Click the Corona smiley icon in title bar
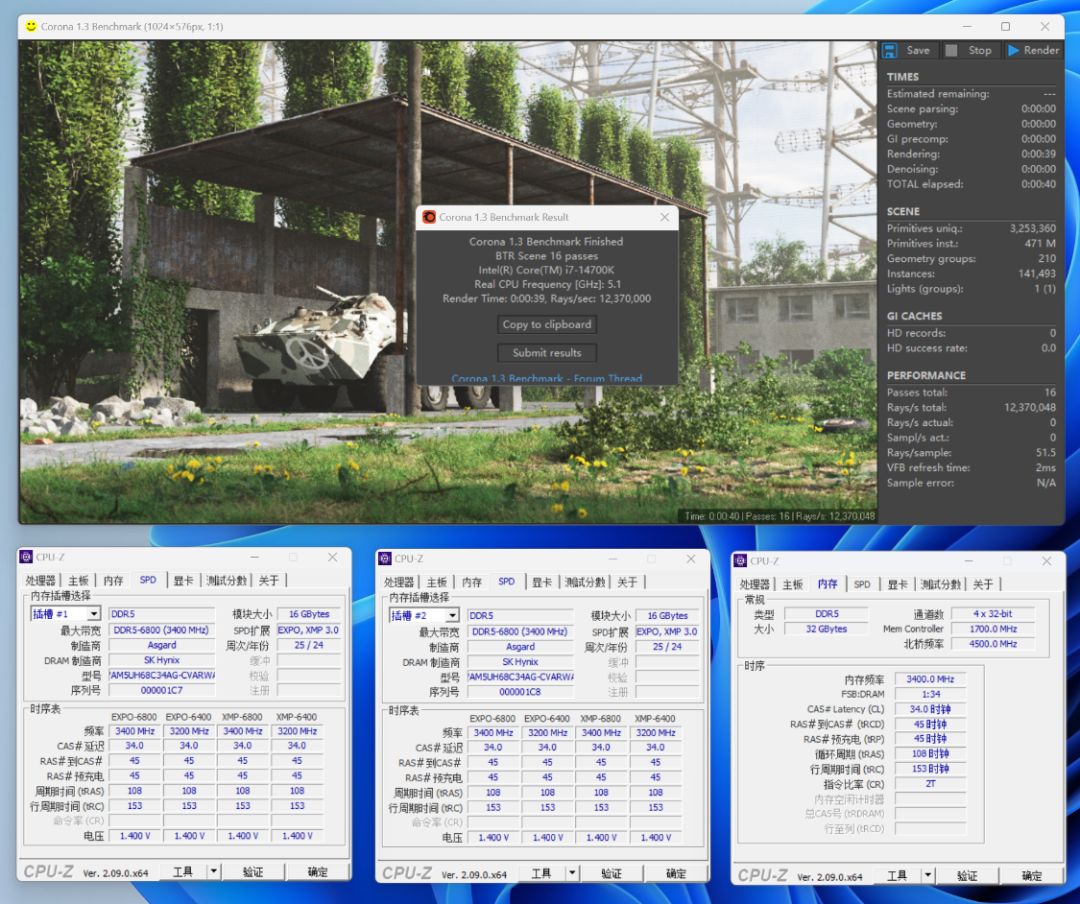 31,26
